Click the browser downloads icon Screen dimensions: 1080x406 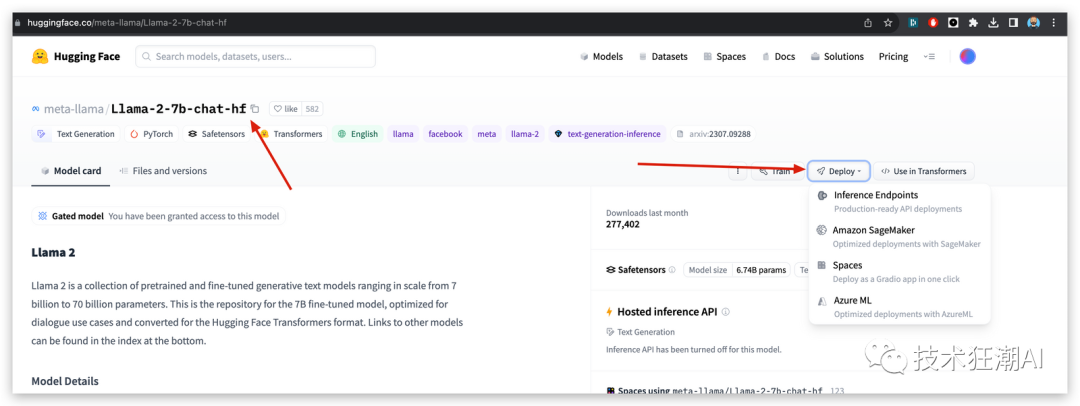coord(991,22)
